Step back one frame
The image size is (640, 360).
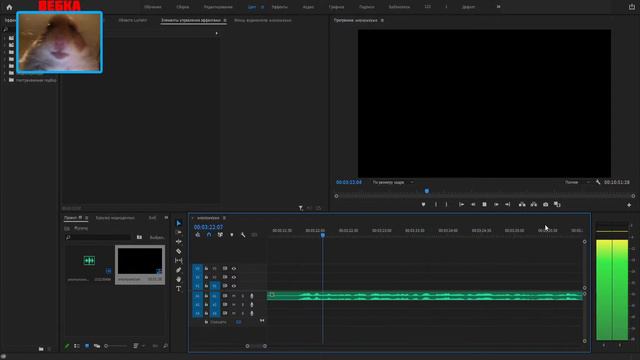[473, 204]
